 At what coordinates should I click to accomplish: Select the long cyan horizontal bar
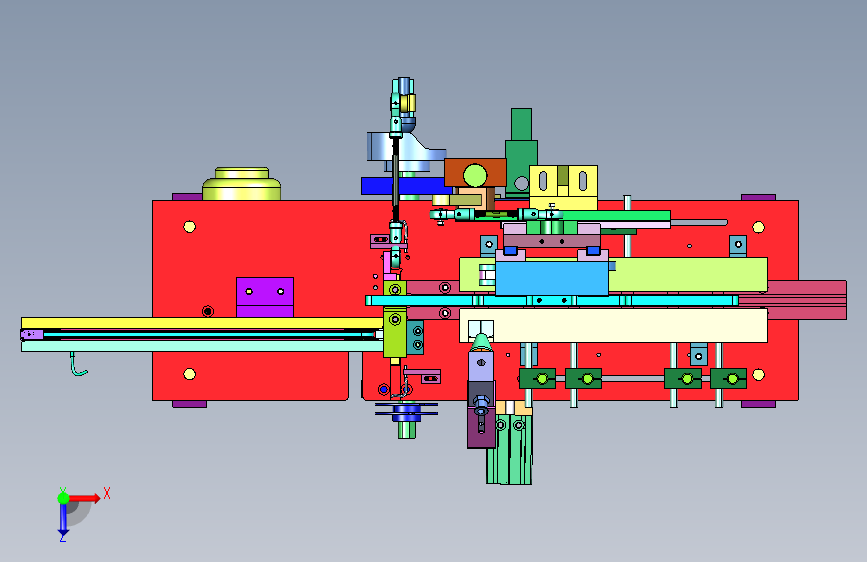tap(552, 300)
